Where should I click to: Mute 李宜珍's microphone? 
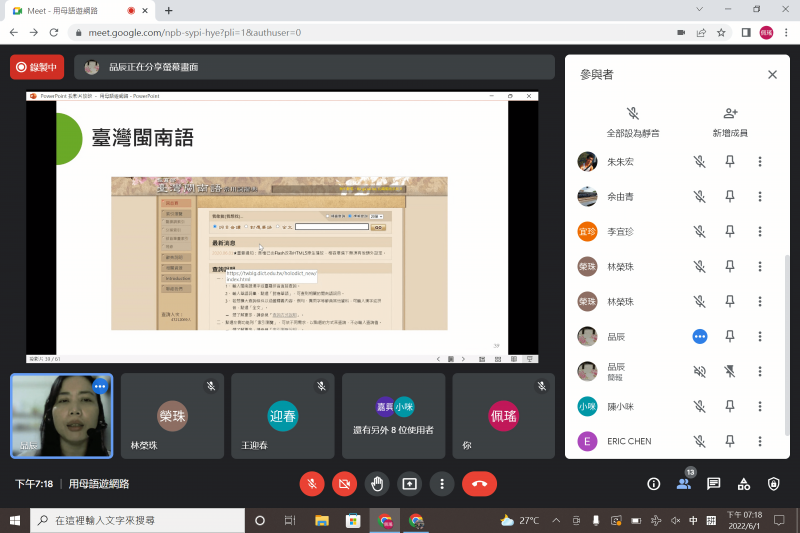pyautogui.click(x=699, y=232)
